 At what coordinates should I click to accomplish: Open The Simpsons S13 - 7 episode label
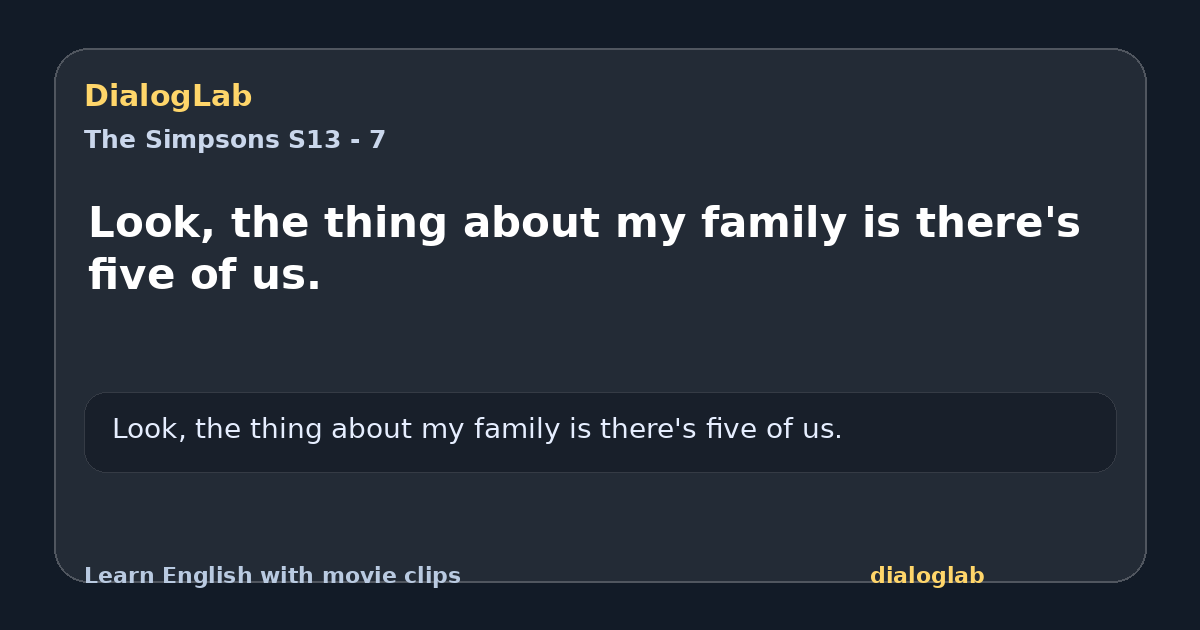point(235,140)
